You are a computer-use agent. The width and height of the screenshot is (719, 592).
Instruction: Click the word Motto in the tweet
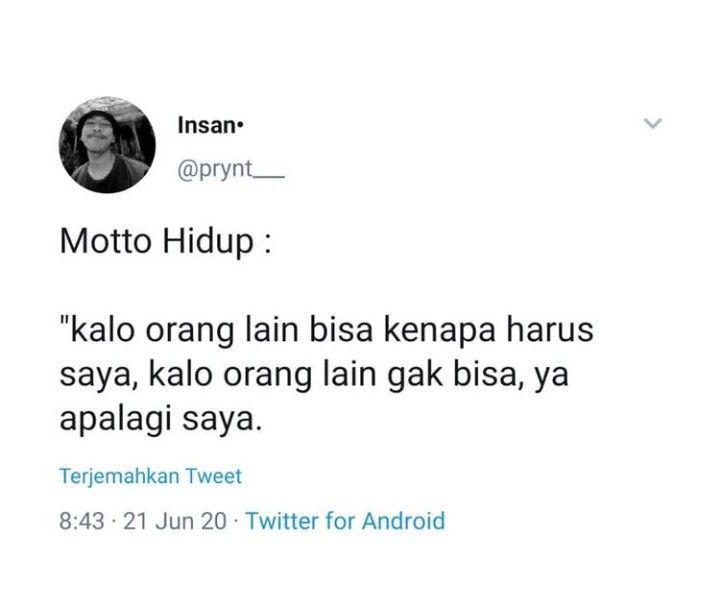(x=105, y=241)
